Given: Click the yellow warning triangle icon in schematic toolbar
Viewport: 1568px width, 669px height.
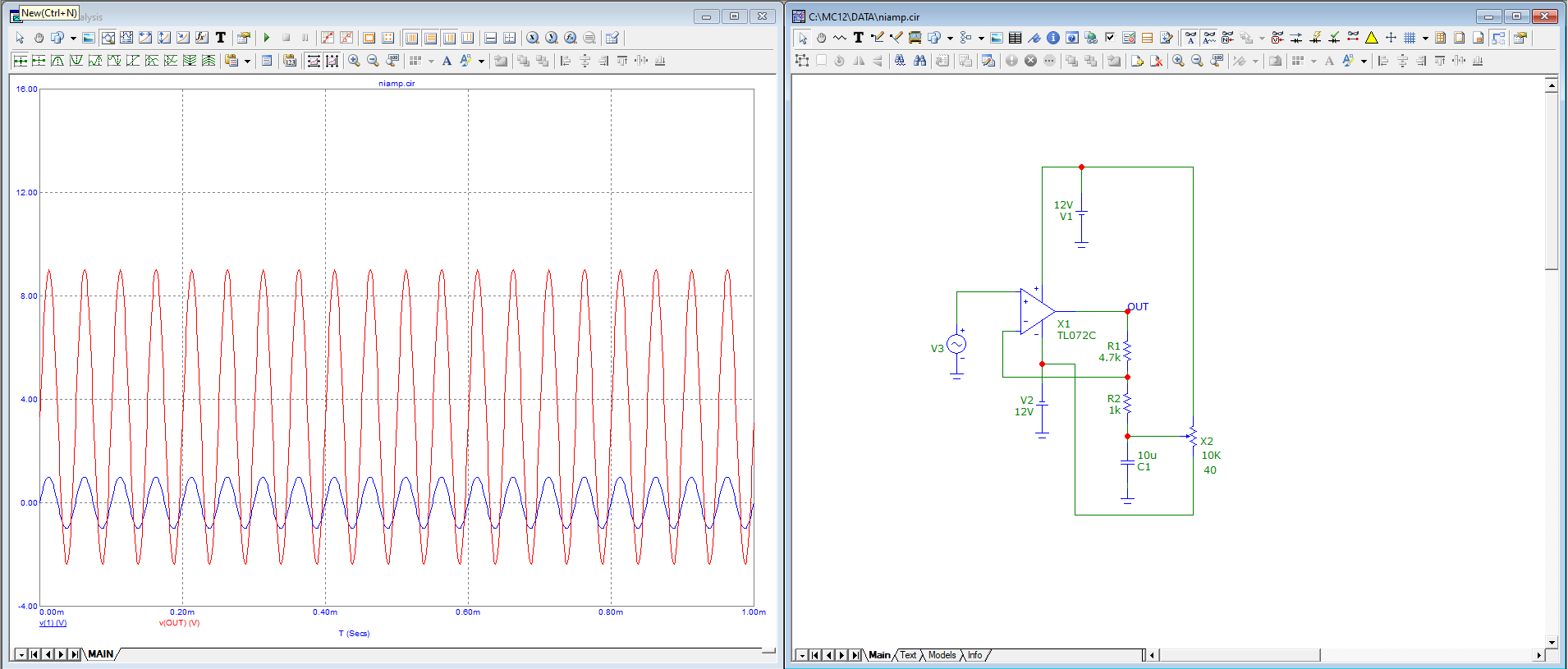Looking at the screenshot, I should point(1372,38).
